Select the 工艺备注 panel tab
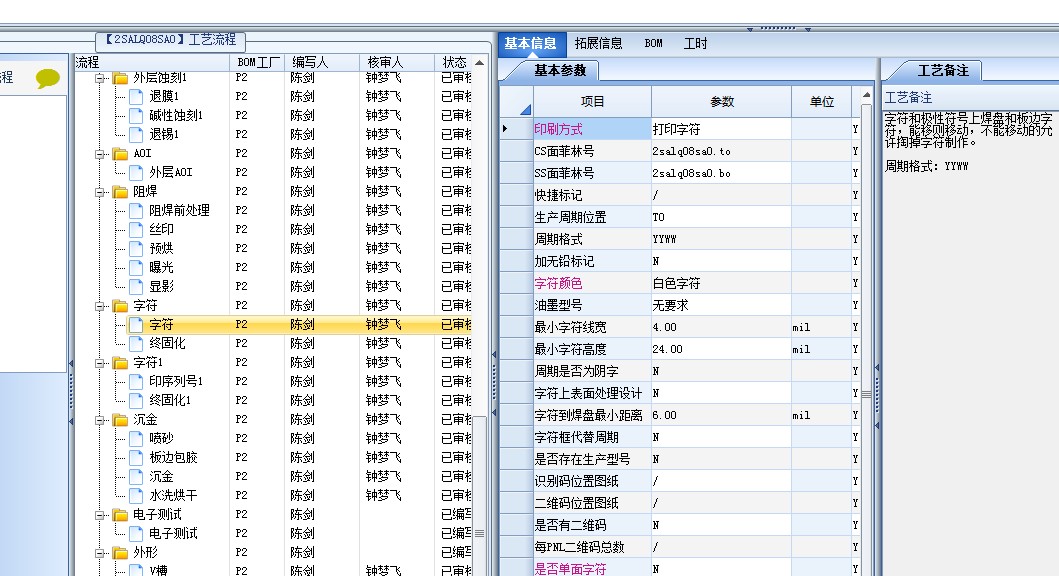Viewport: 1059px width, 576px height. 943,70
